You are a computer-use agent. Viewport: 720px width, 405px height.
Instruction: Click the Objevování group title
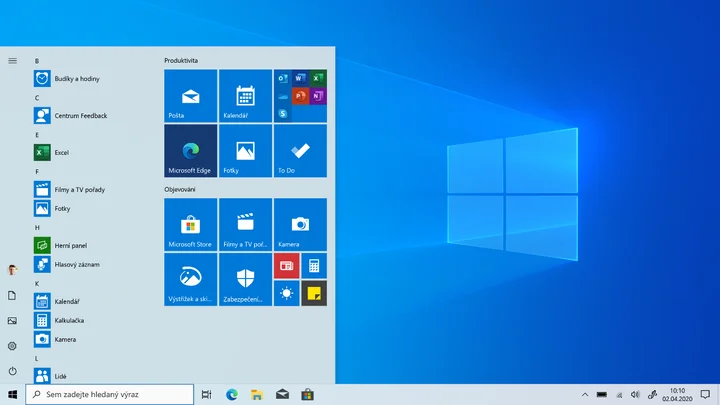click(180, 189)
